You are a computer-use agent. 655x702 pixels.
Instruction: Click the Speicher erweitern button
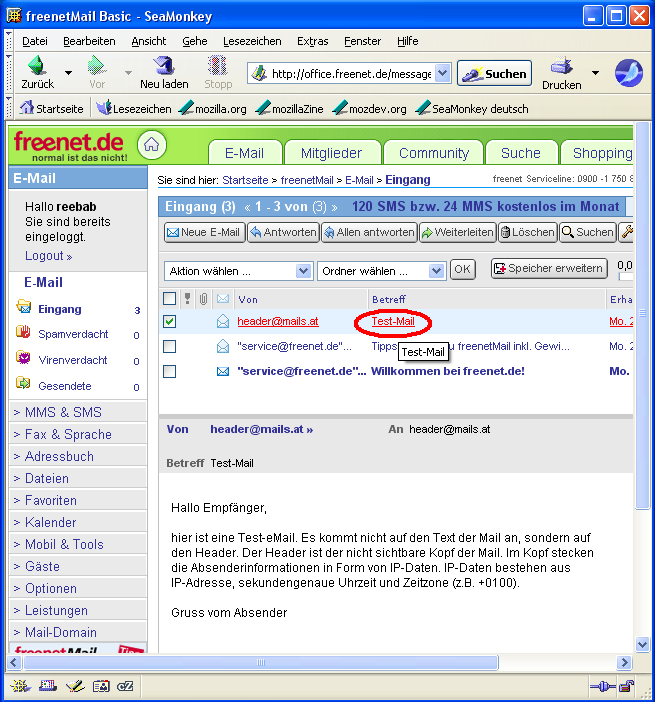(548, 268)
